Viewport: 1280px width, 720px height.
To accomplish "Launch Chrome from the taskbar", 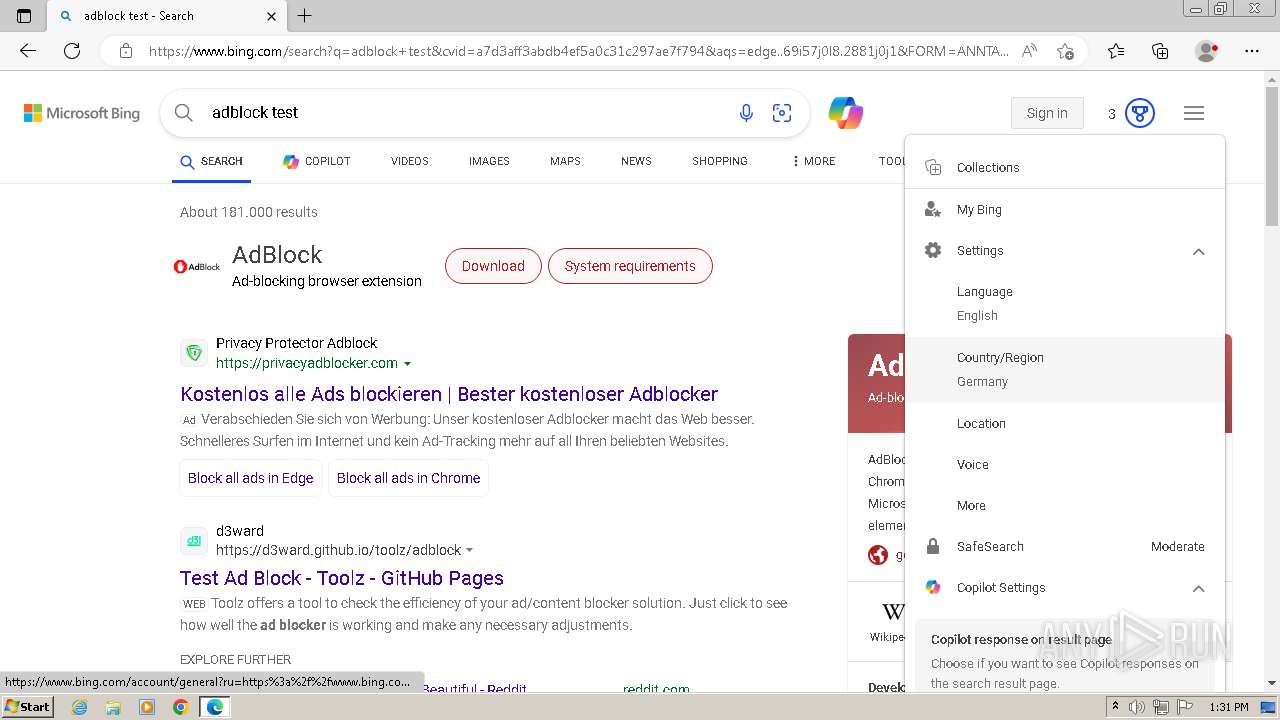I will tap(180, 707).
